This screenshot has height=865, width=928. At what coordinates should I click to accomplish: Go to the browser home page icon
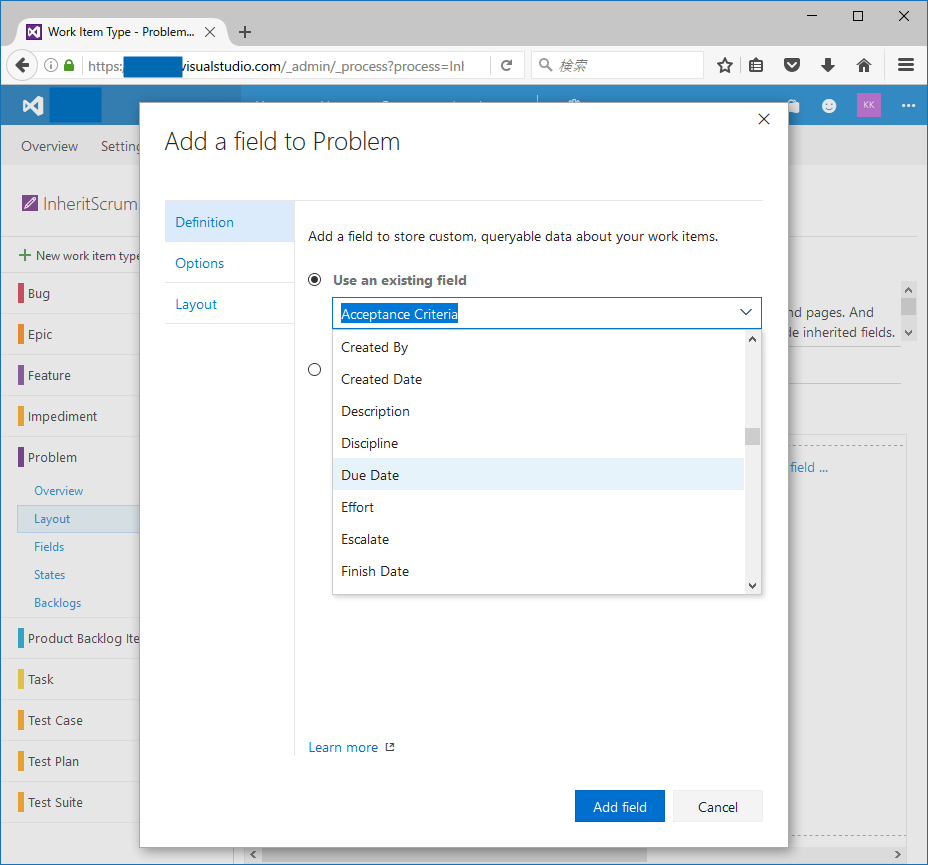(864, 66)
